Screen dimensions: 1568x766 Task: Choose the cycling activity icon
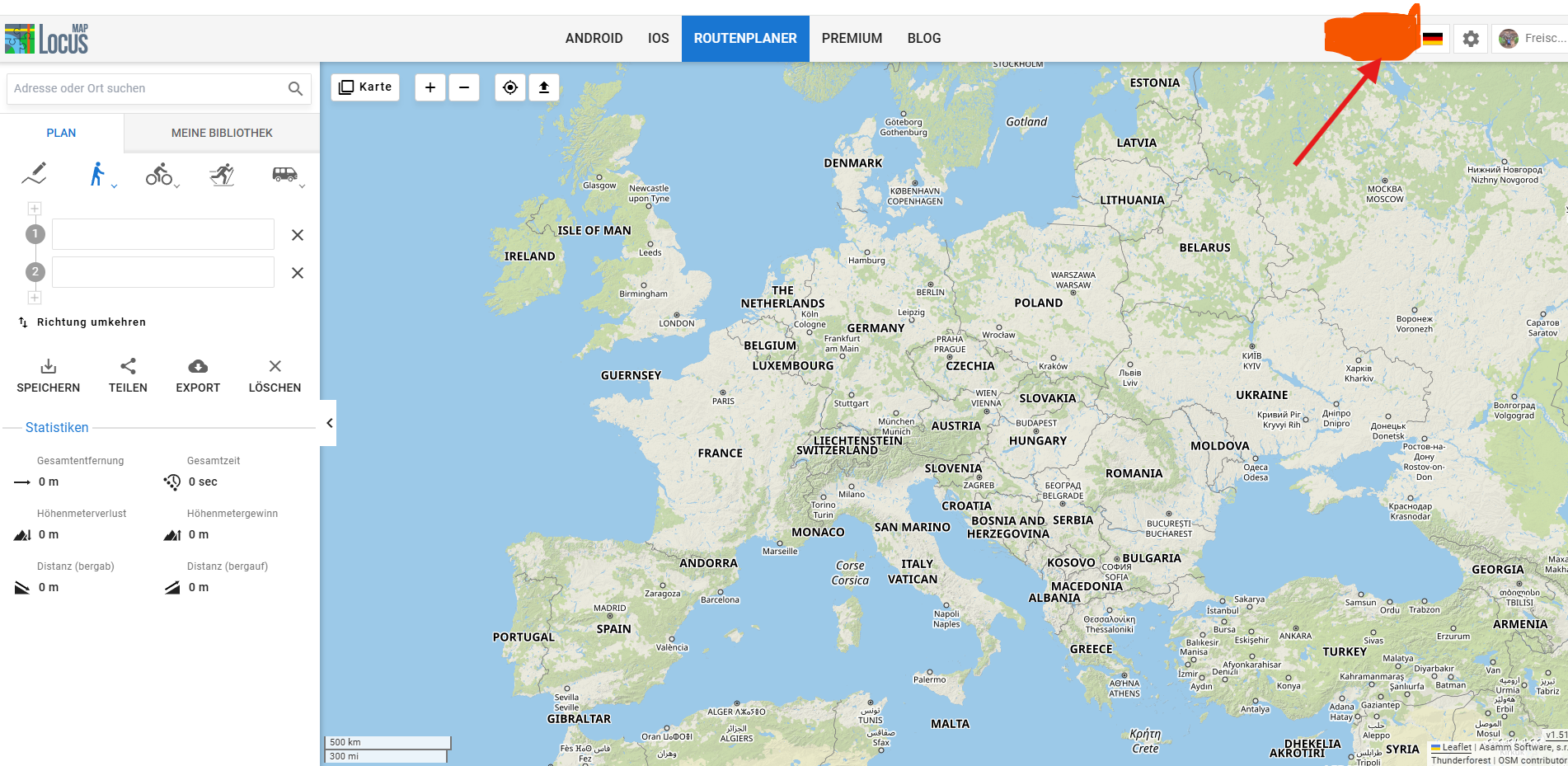[158, 174]
